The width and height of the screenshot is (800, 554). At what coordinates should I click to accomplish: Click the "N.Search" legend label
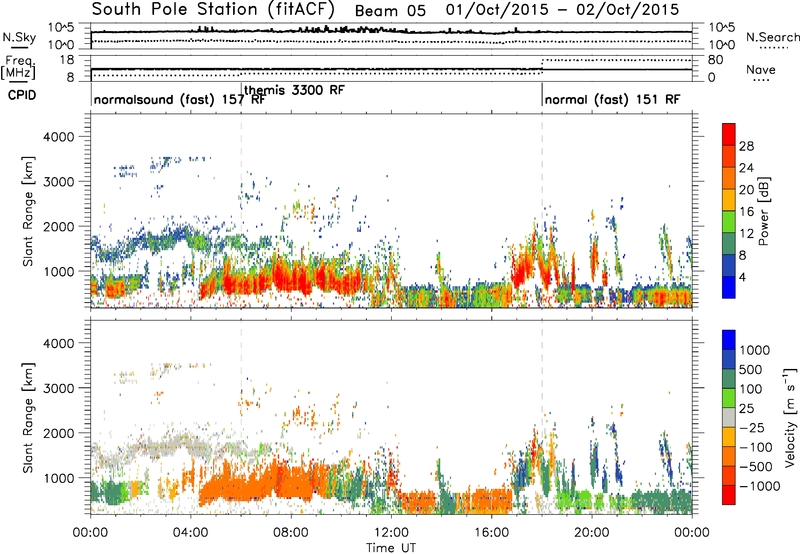pyautogui.click(x=772, y=37)
